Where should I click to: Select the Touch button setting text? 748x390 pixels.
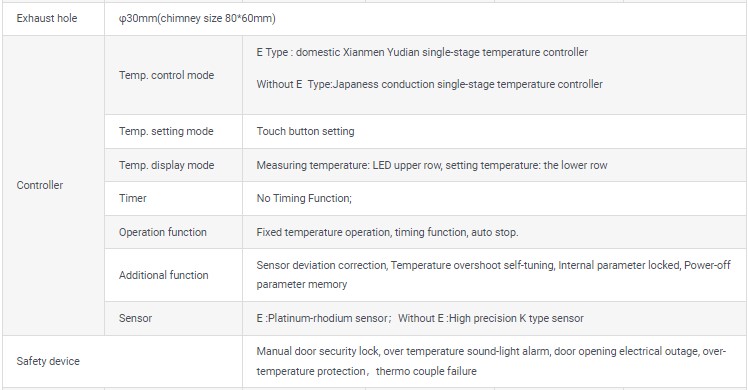pos(305,132)
